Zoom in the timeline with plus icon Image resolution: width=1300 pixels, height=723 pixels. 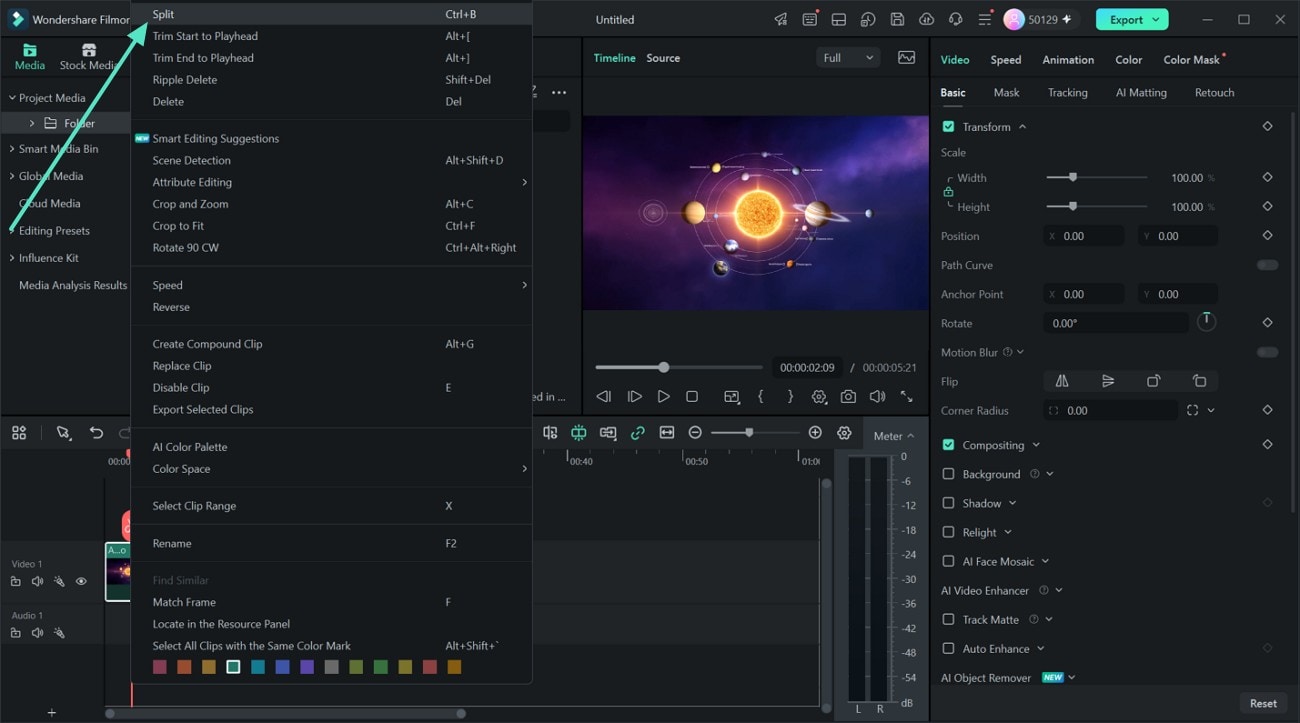pos(815,433)
